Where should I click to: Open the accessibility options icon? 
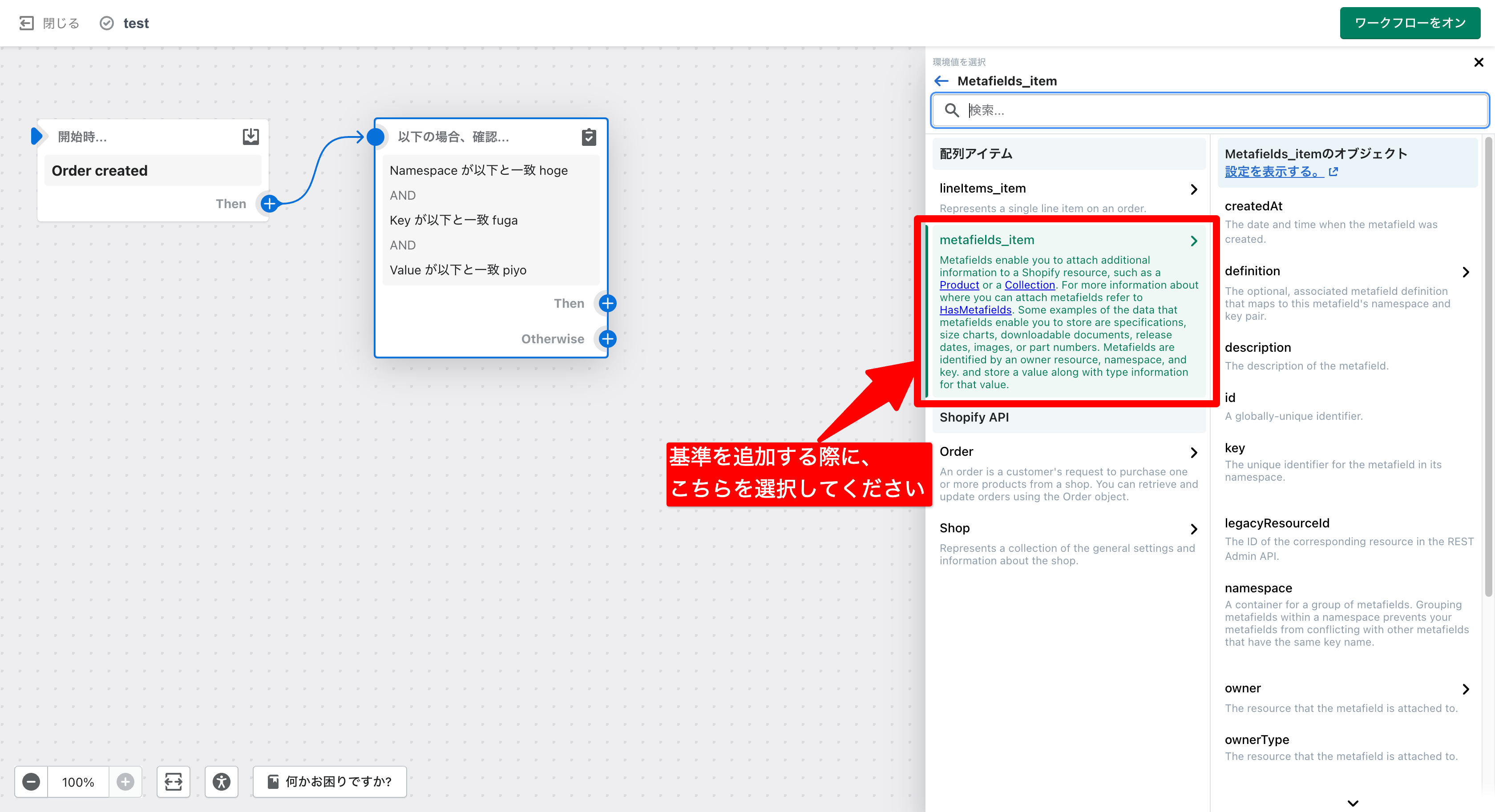[x=221, y=781]
